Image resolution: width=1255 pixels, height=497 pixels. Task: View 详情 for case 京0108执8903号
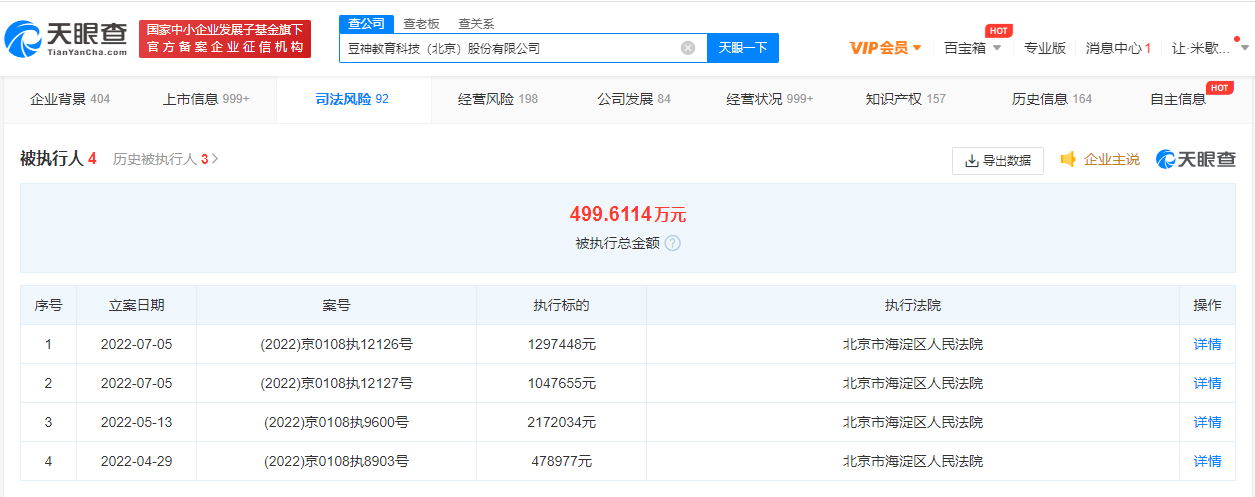(1207, 461)
